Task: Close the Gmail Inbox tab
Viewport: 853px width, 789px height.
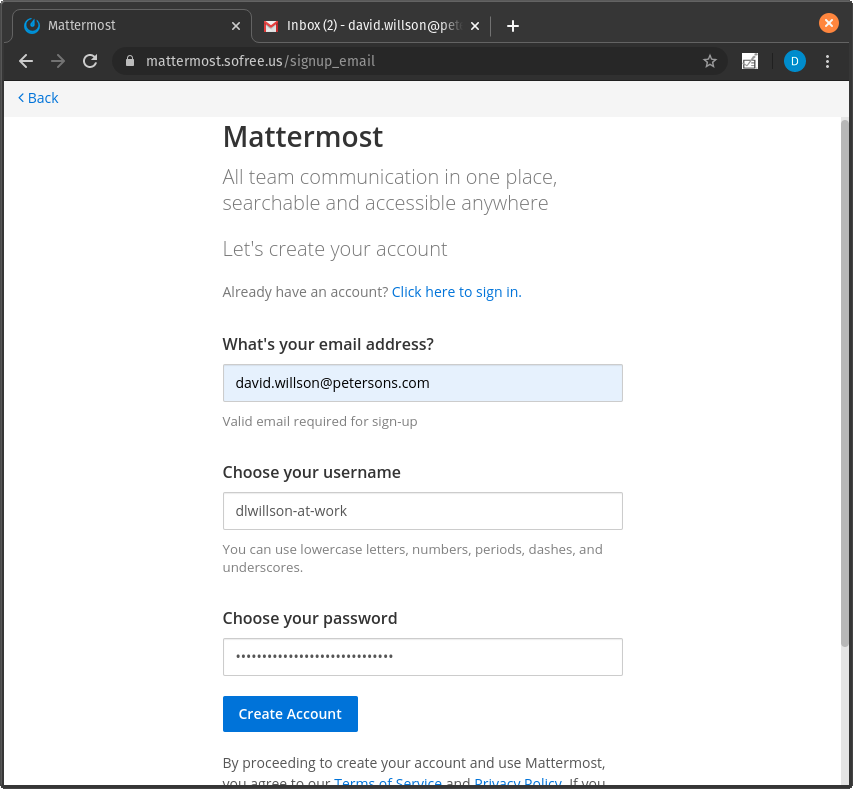Action: click(x=475, y=26)
